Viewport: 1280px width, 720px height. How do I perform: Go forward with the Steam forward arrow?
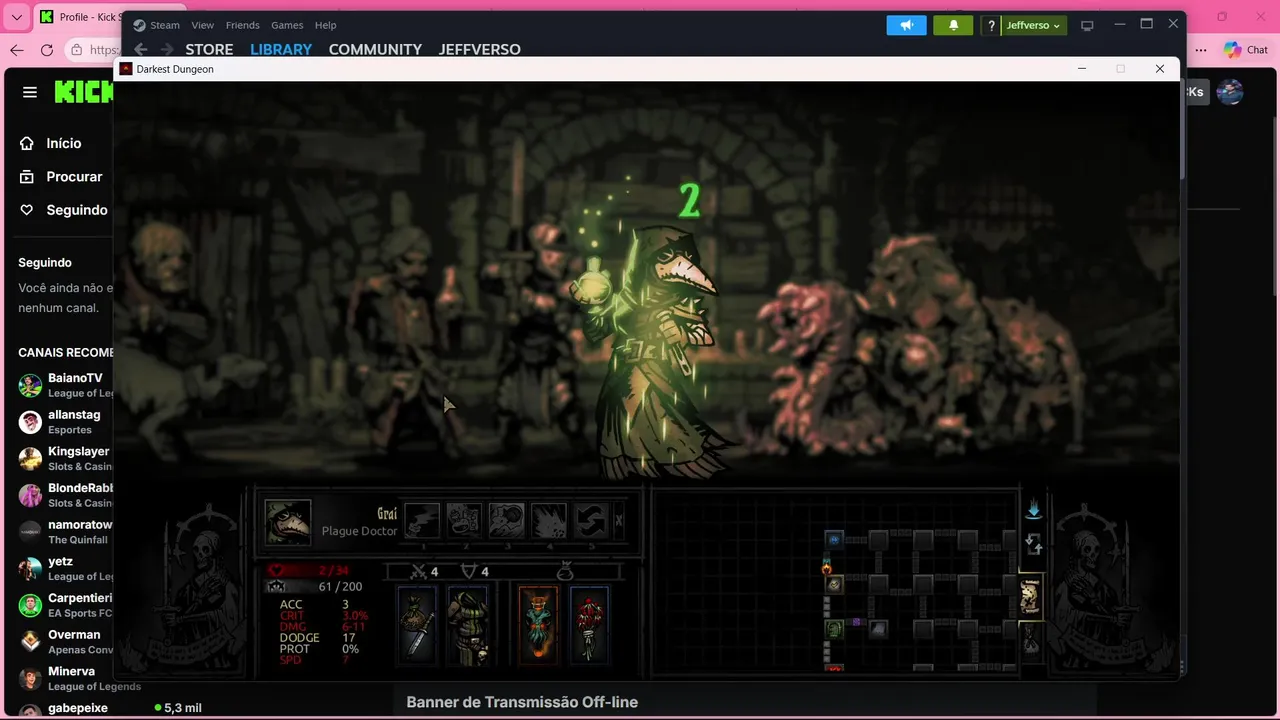click(x=167, y=49)
